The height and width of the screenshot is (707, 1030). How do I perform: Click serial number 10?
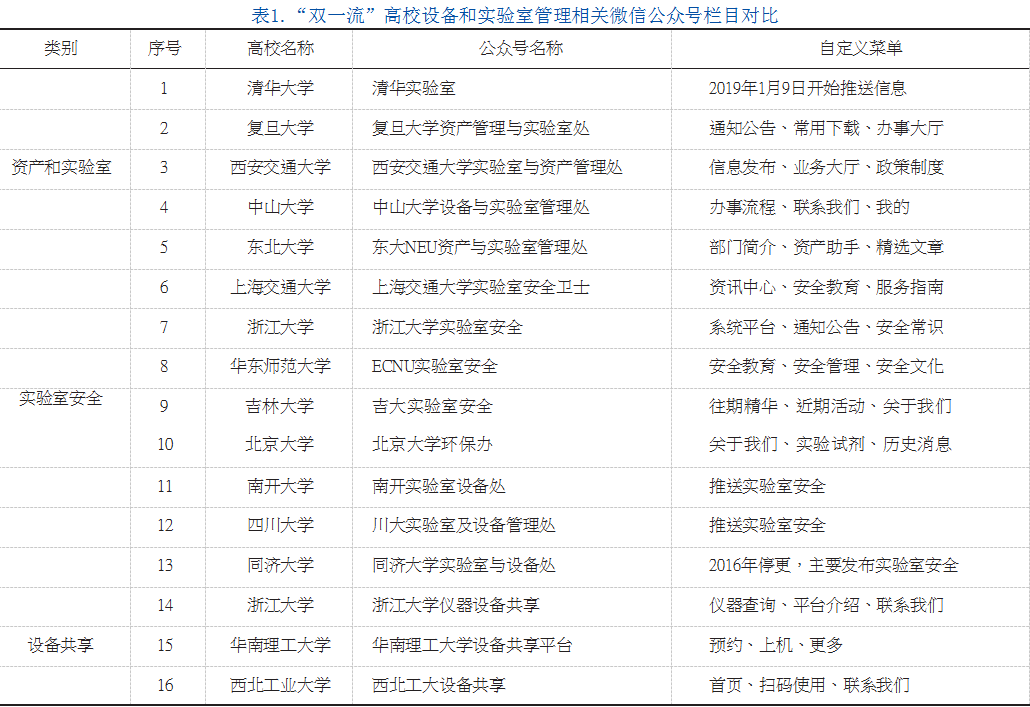point(165,444)
